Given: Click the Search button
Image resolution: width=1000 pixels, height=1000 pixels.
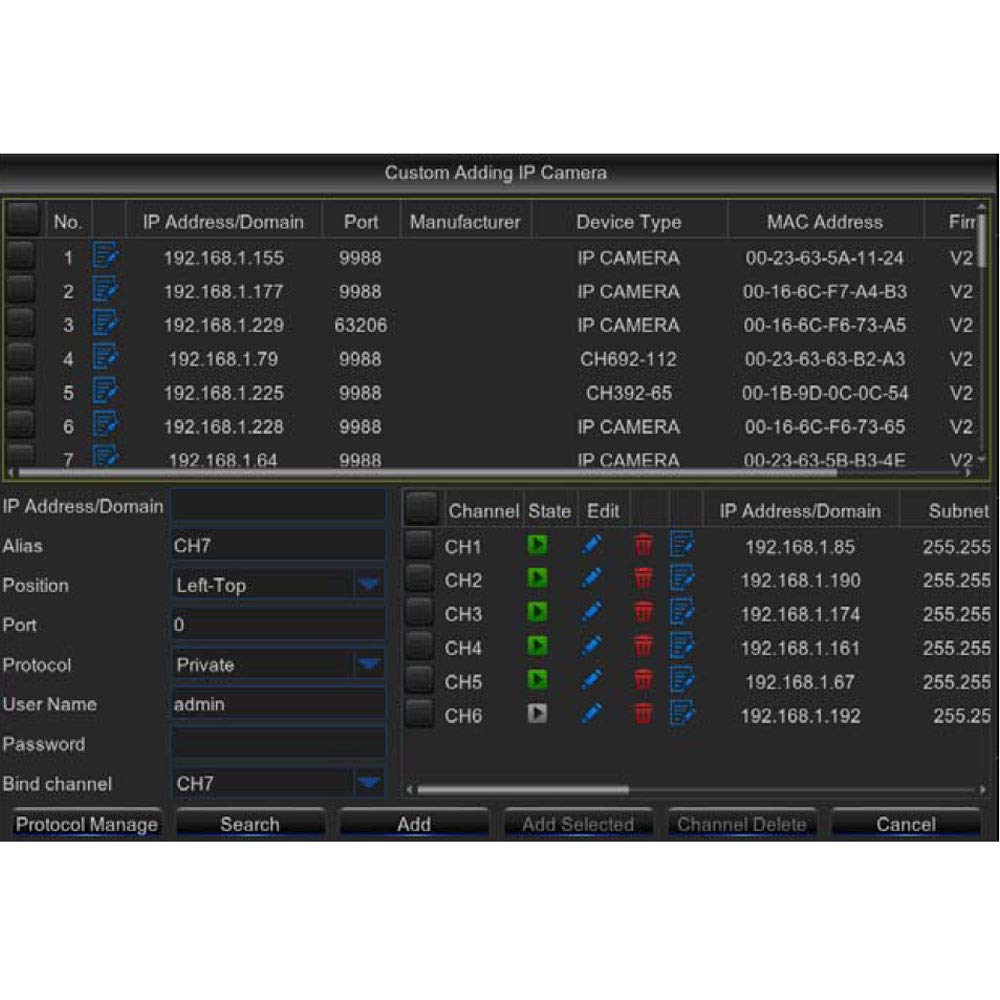Looking at the screenshot, I should click(x=250, y=824).
